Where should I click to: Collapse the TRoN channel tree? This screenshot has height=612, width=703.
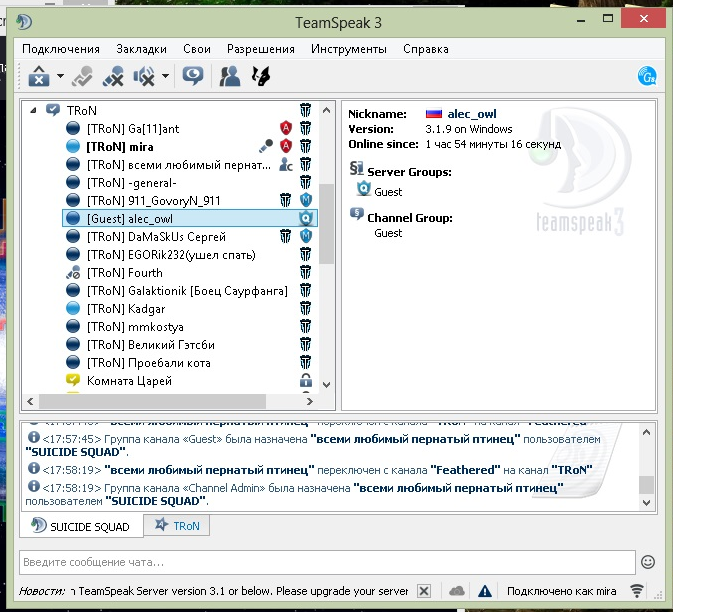(x=33, y=110)
